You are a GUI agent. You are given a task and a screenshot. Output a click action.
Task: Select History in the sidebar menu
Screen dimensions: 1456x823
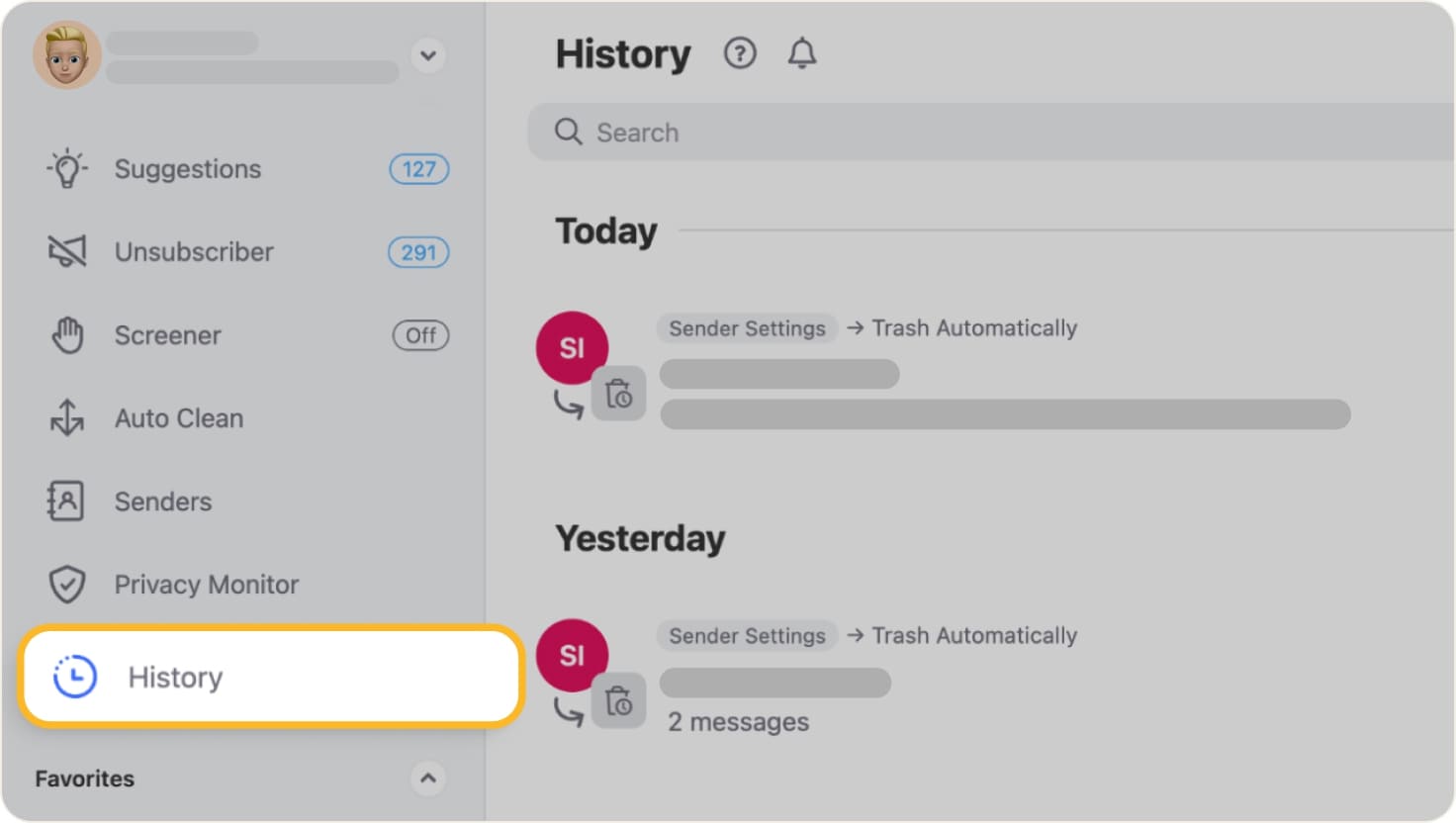point(175,677)
